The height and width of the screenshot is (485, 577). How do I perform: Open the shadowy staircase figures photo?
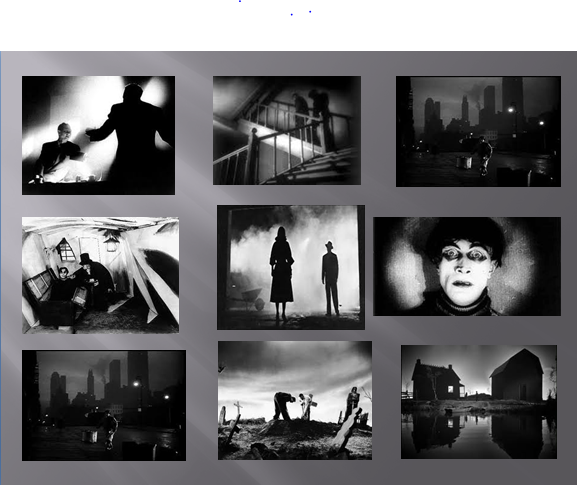287,130
